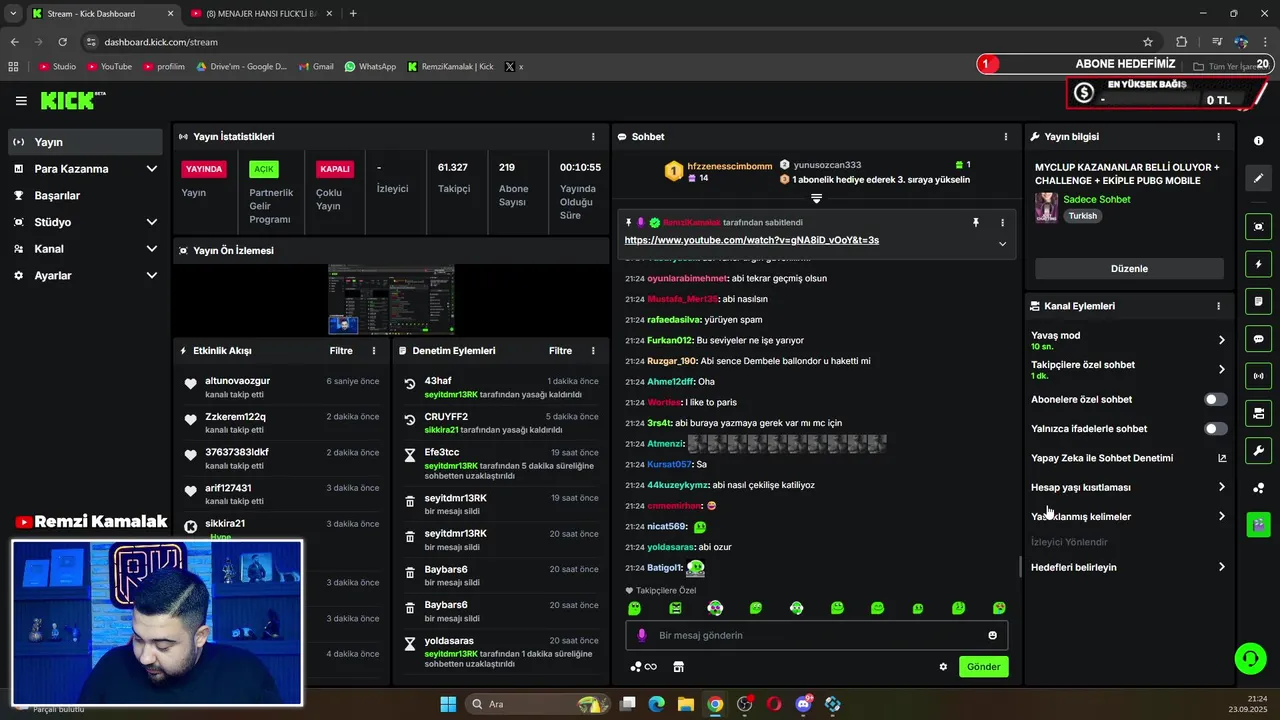Image resolution: width=1280 pixels, height=720 pixels.
Task: Open the Etkinlik Akışı three-dot menu
Action: pyautogui.click(x=374, y=351)
